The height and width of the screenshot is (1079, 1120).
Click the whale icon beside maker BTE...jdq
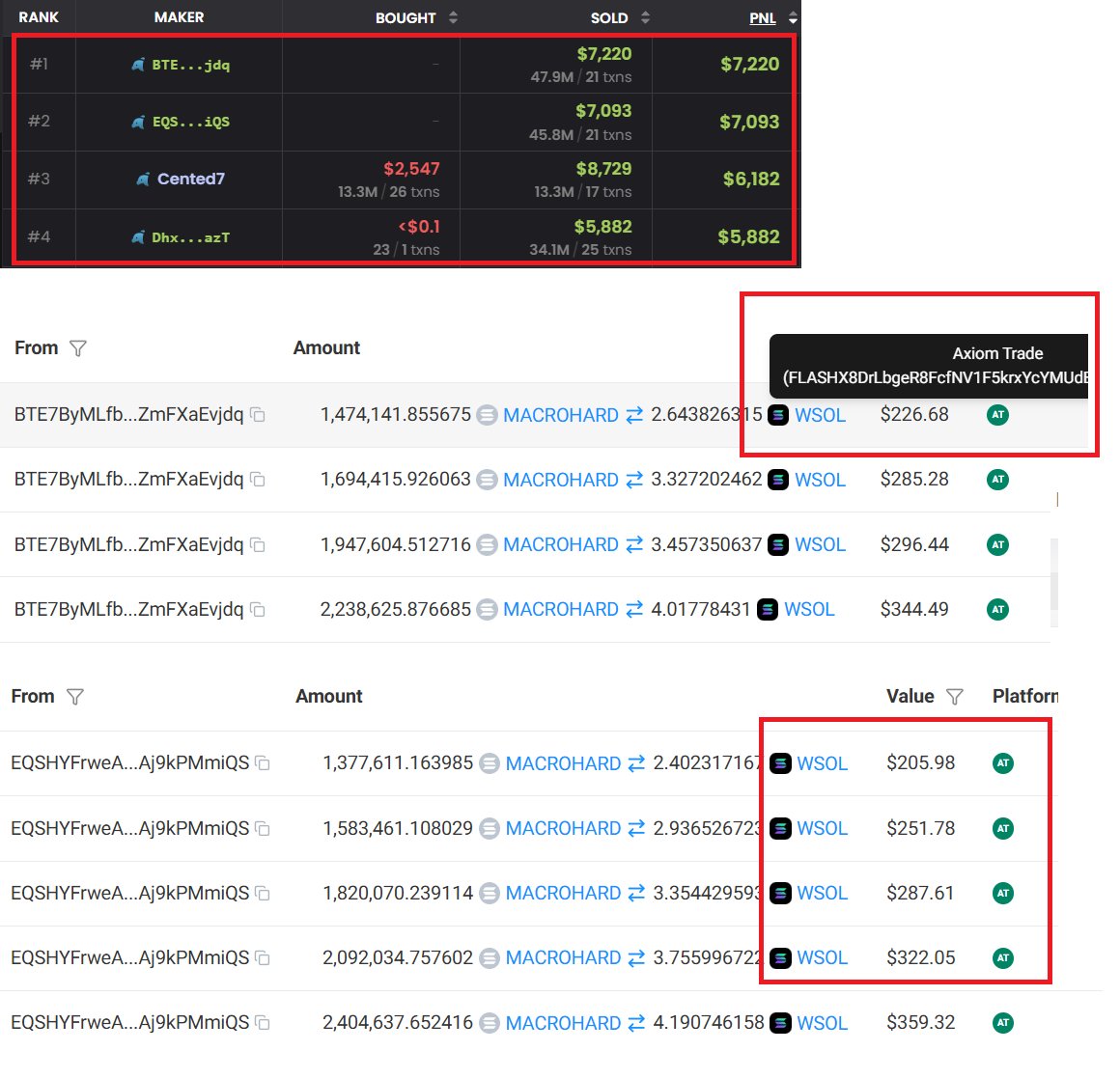point(137,65)
